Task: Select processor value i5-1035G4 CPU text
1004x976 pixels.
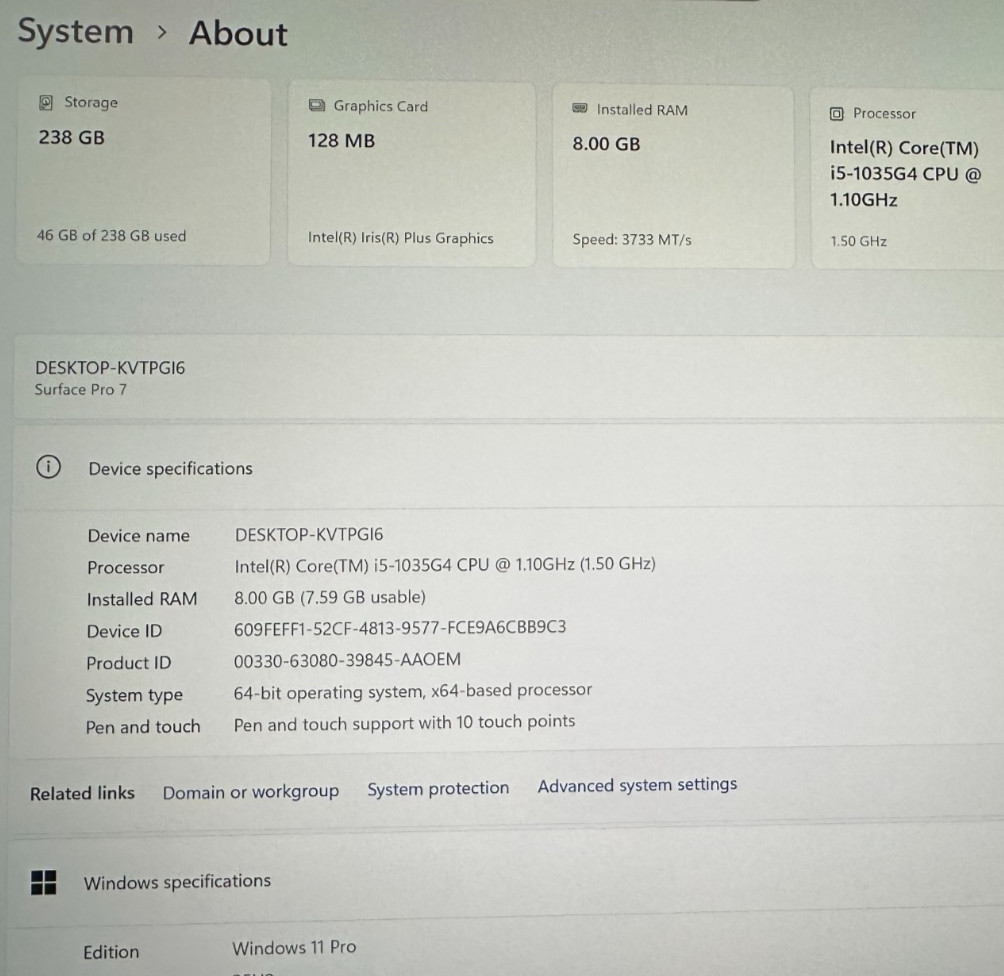Action: tap(444, 564)
